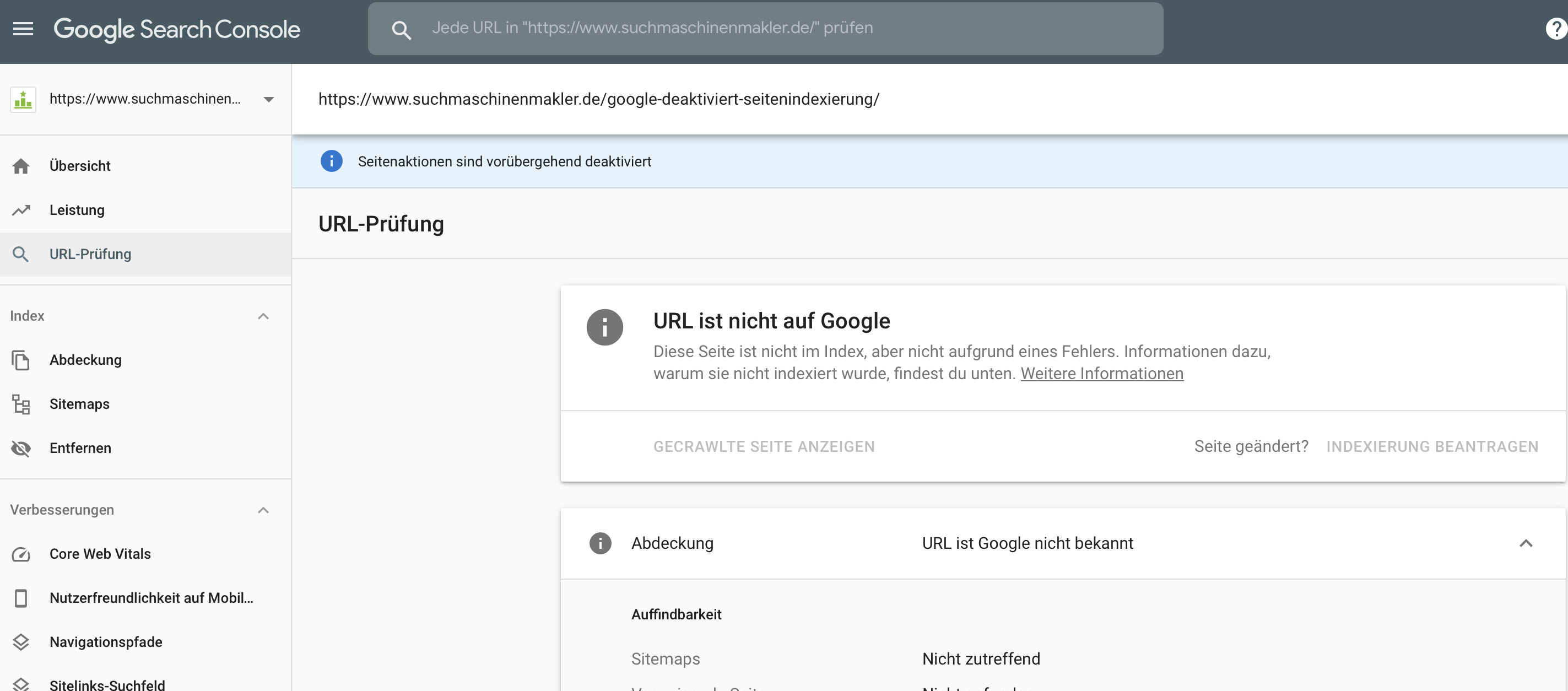Open the property selector dropdown arrow

pyautogui.click(x=268, y=99)
